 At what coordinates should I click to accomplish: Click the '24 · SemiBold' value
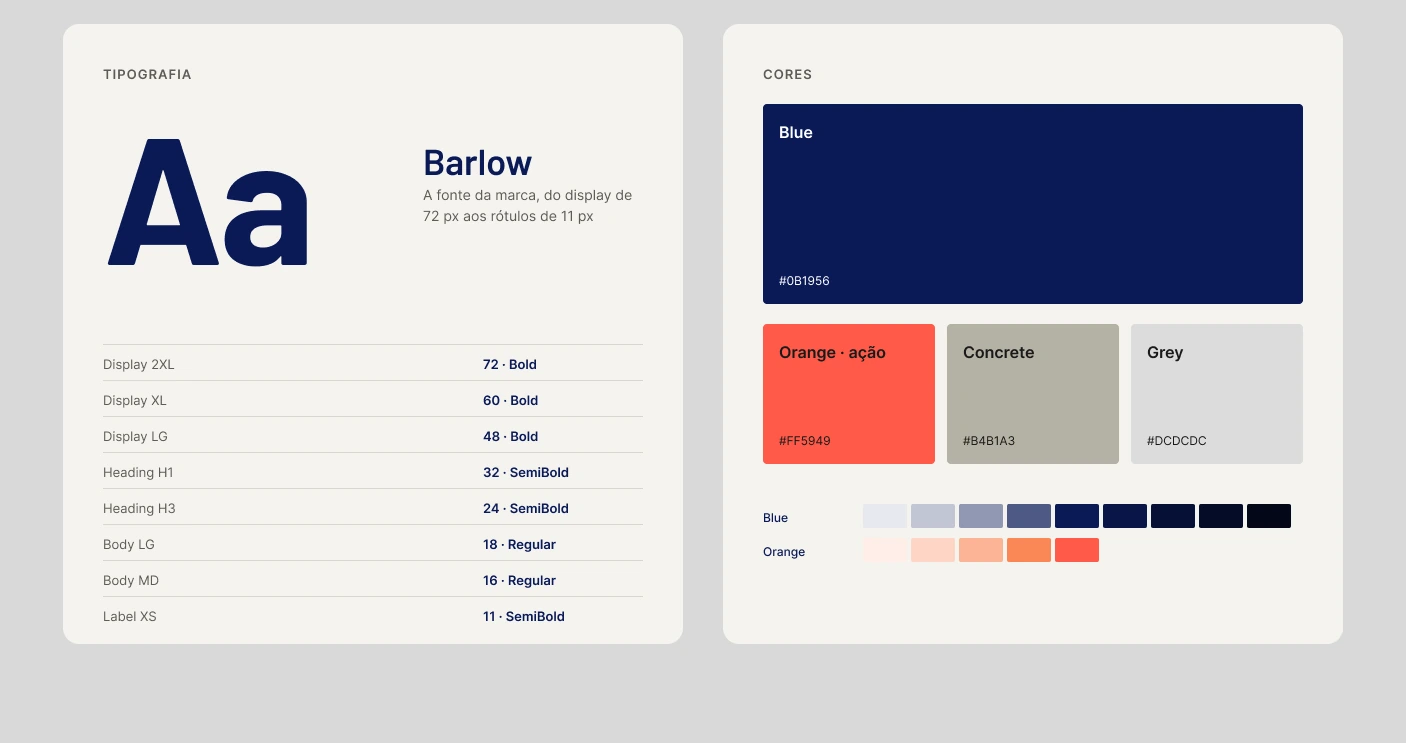tap(526, 509)
